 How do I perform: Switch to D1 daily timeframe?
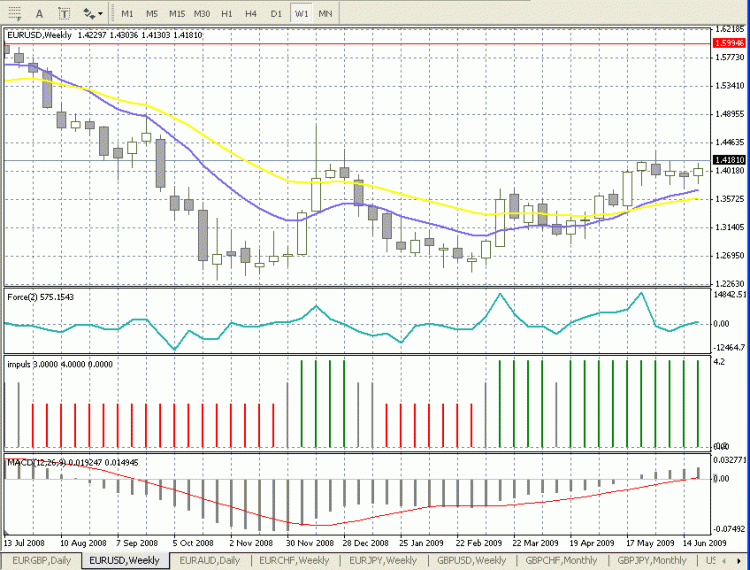click(276, 14)
